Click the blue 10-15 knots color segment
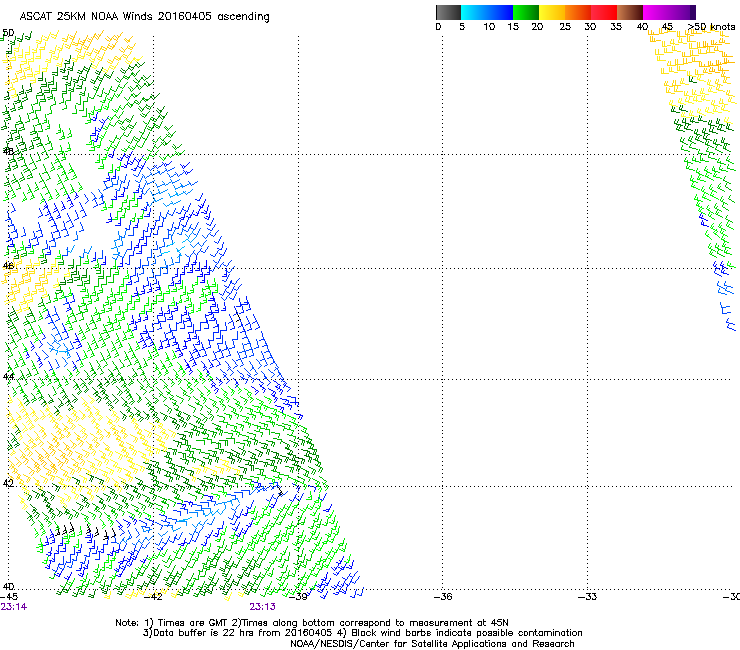 point(500,12)
